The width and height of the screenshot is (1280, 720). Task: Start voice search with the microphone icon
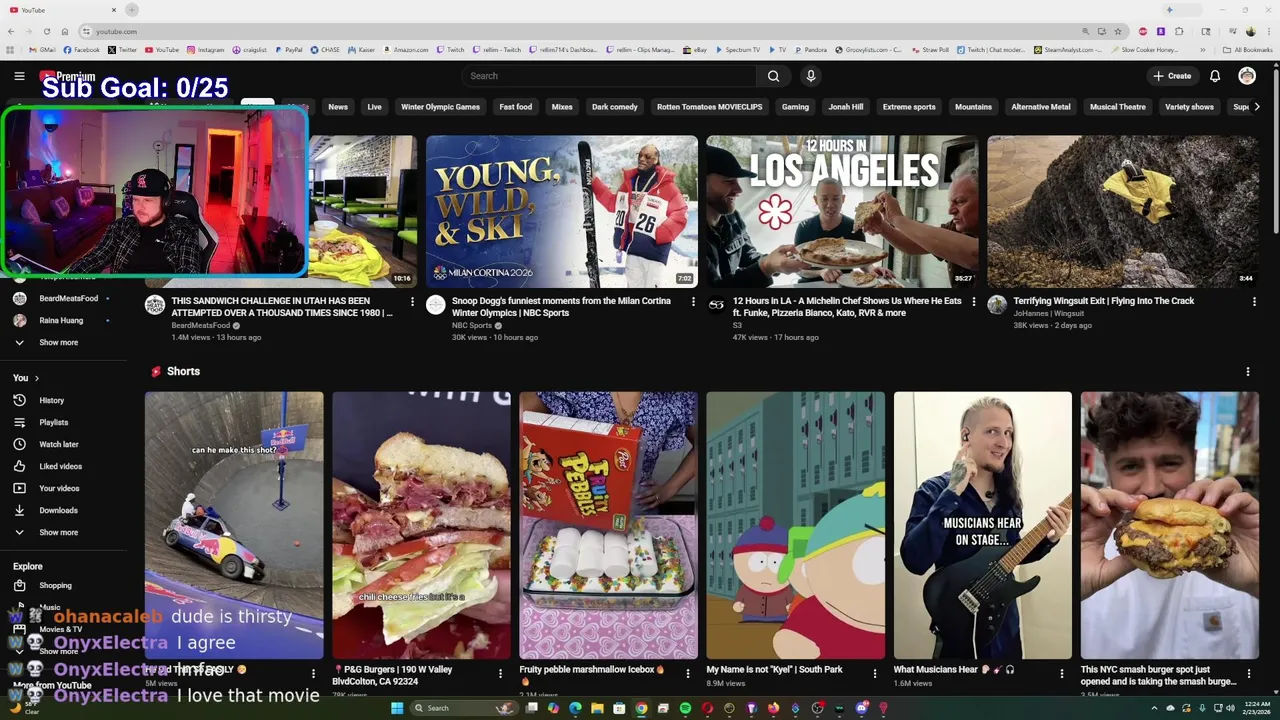click(811, 76)
